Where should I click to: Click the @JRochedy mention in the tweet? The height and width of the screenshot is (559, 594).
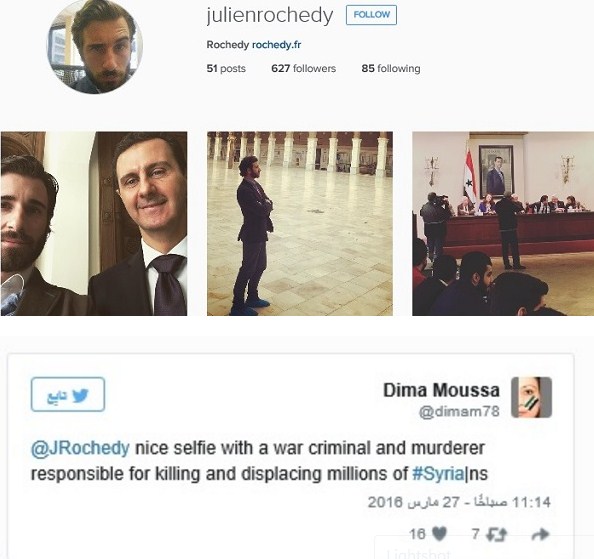pyautogui.click(x=80, y=448)
